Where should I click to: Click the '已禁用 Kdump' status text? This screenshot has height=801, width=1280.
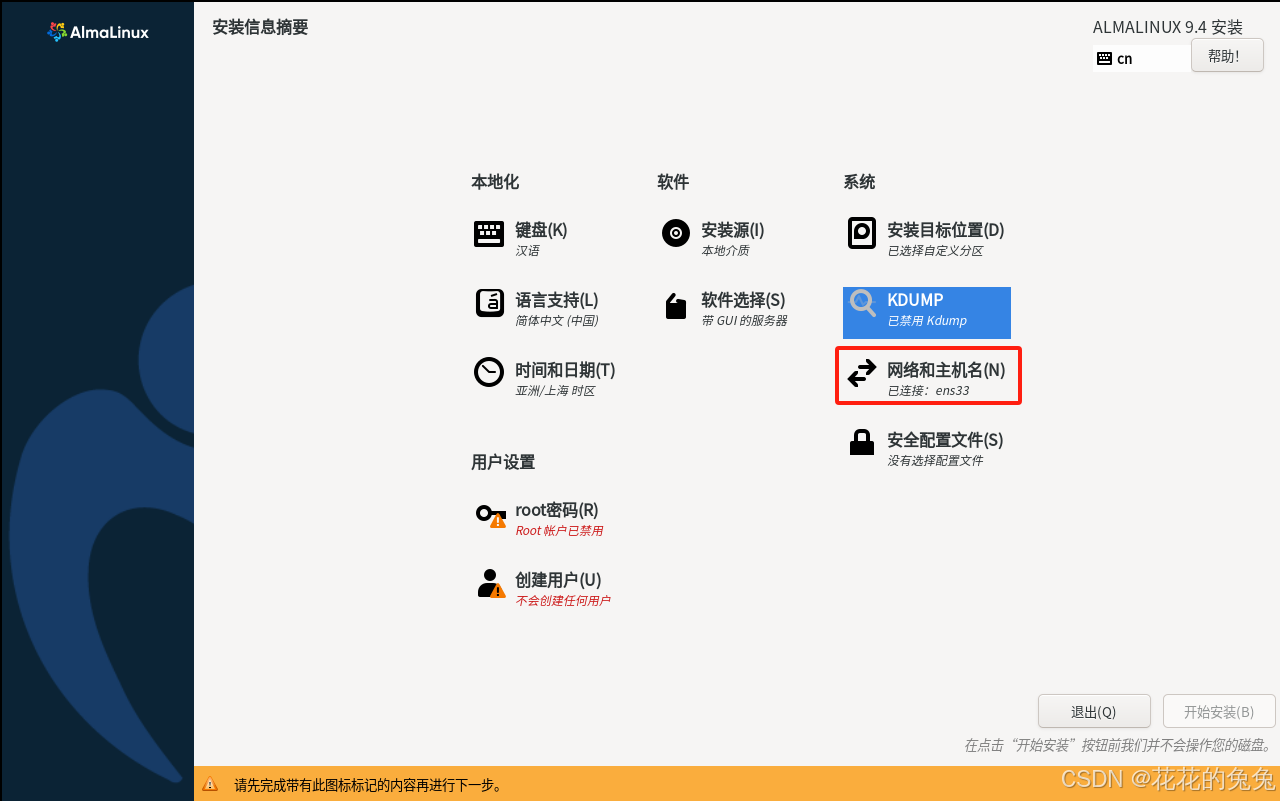927,321
